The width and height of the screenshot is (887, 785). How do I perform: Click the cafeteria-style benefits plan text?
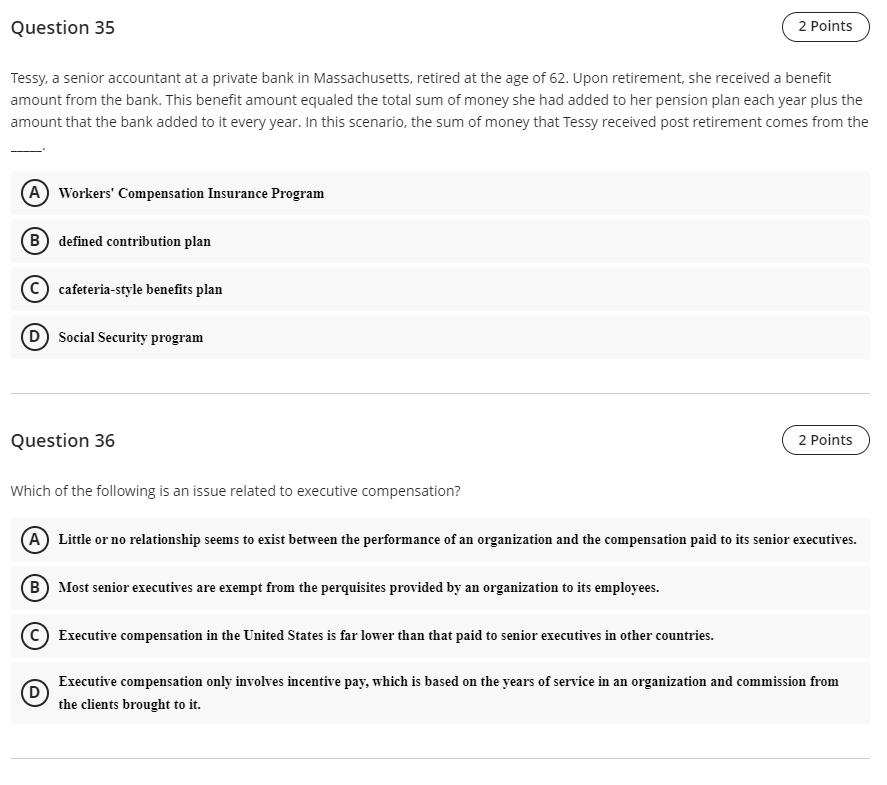139,289
